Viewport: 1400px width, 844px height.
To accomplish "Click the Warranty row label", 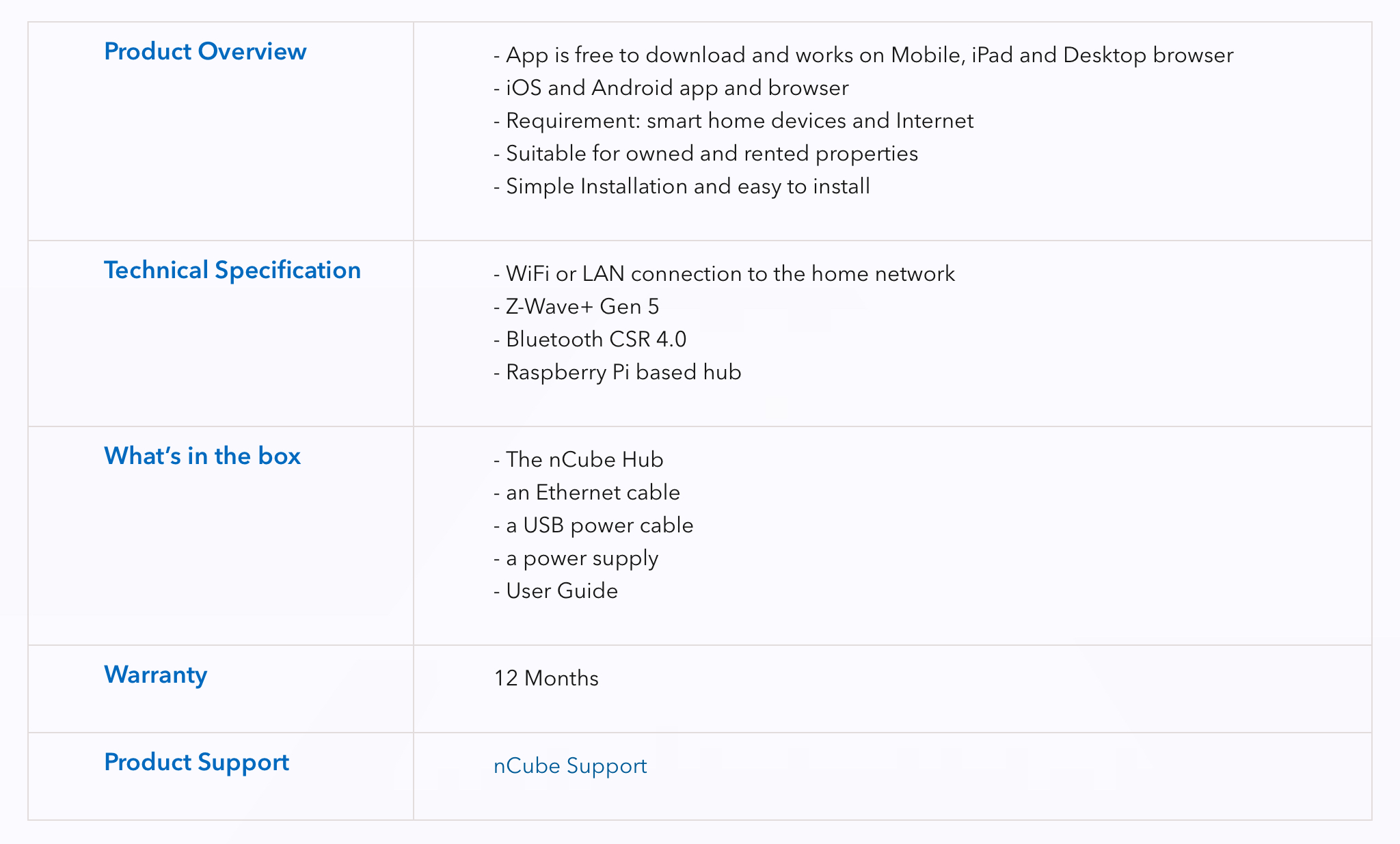I will tap(156, 675).
